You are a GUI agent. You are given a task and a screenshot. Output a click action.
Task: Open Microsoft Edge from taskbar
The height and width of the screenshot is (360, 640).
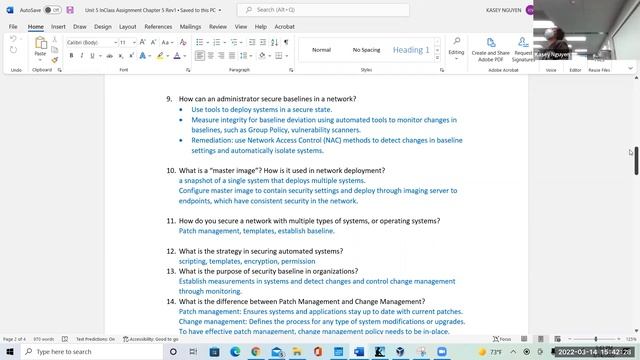point(235,351)
